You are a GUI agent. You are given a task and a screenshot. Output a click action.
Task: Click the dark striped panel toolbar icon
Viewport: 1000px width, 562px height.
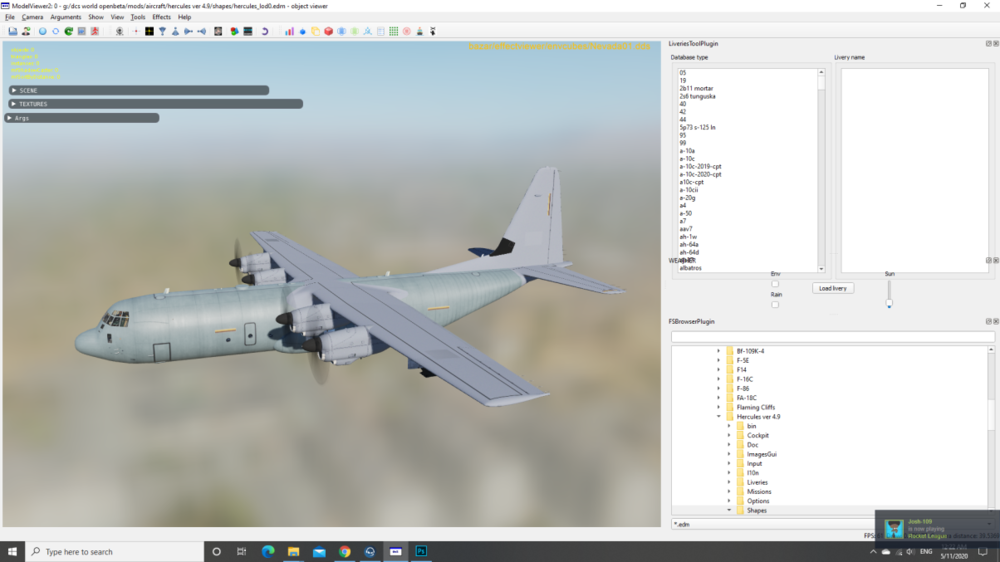coord(248,31)
